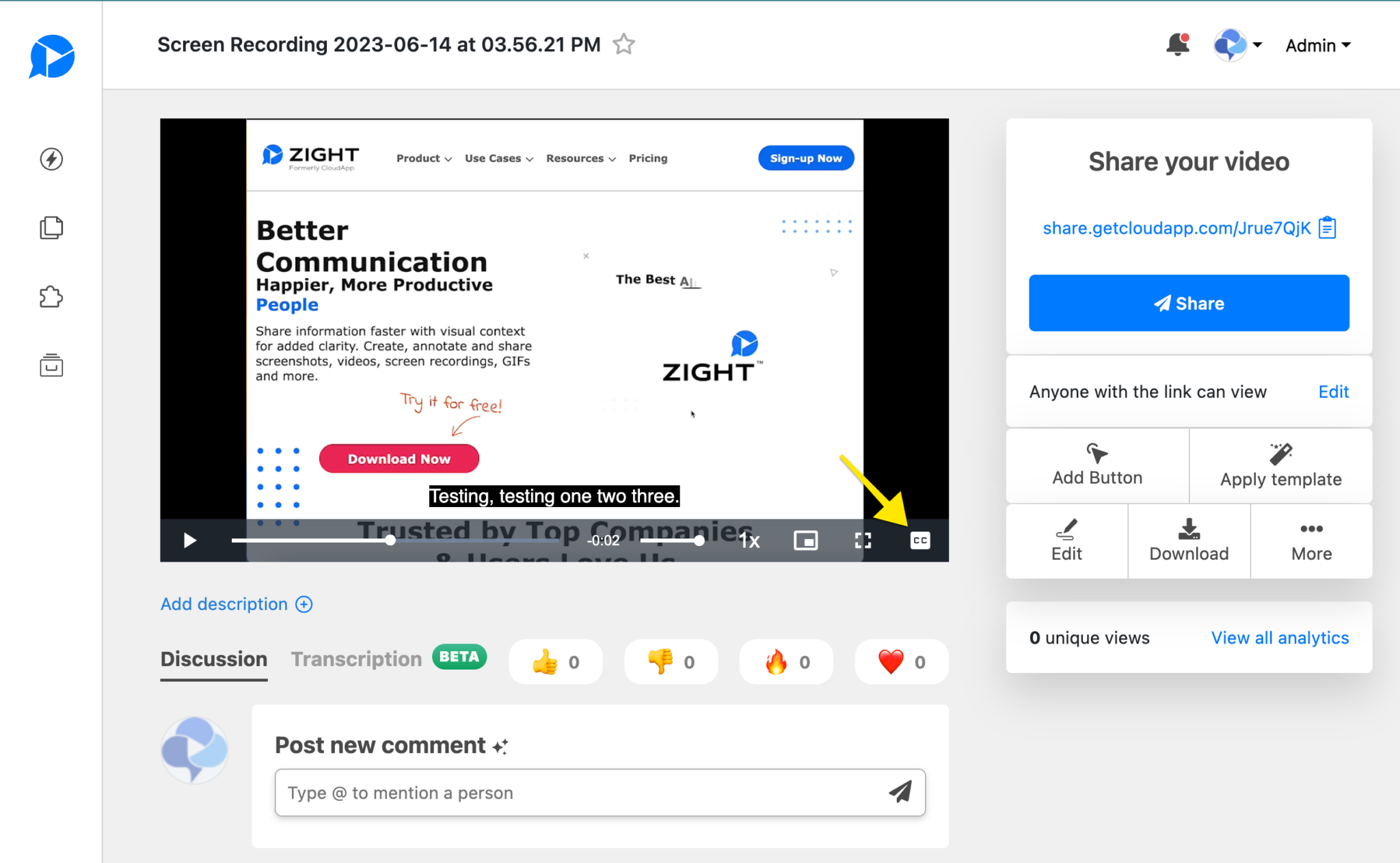Enter fullscreen mode on the player
Viewport: 1400px width, 863px height.
pyautogui.click(x=863, y=540)
